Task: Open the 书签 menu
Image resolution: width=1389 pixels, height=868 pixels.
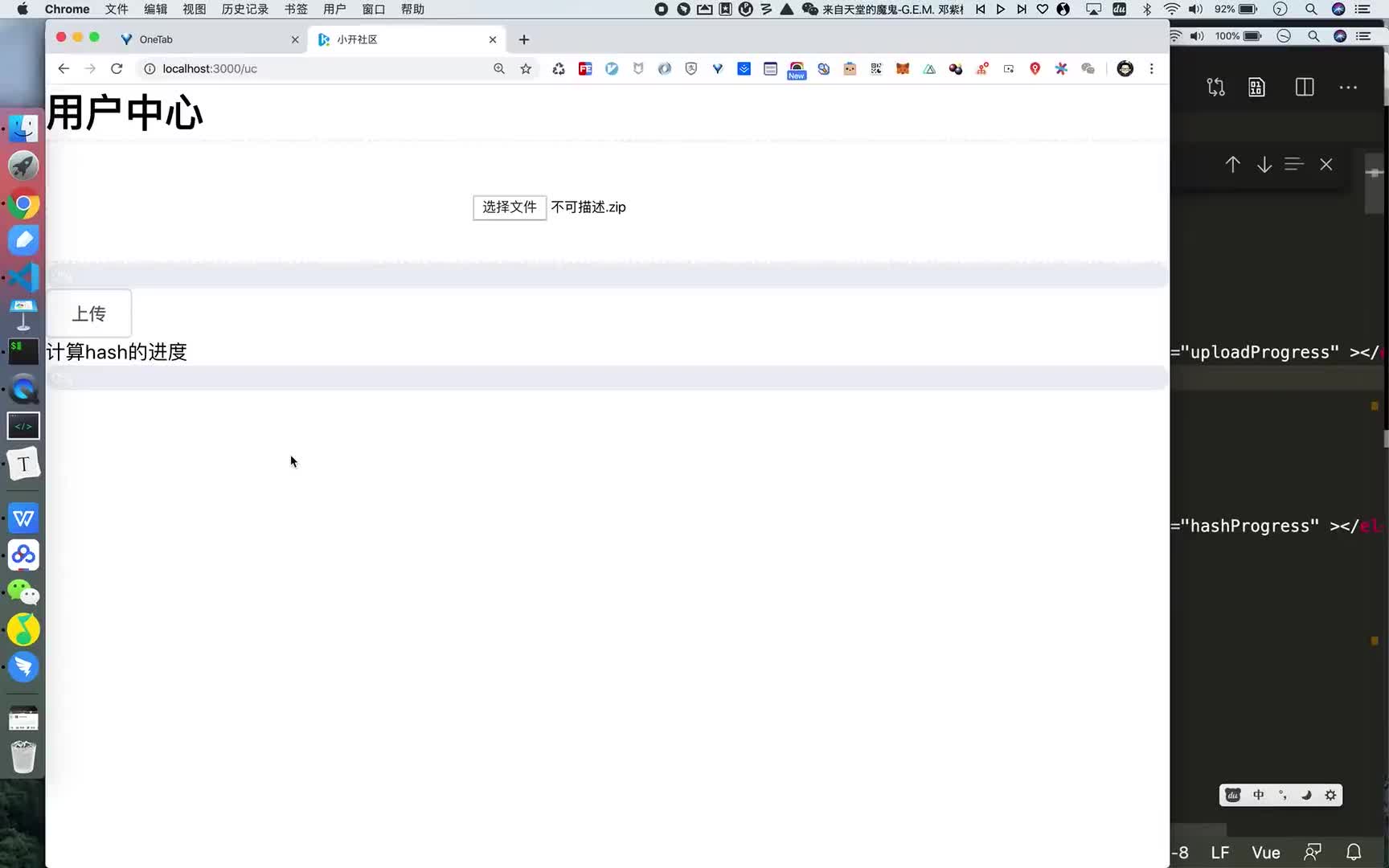Action: pyautogui.click(x=296, y=9)
